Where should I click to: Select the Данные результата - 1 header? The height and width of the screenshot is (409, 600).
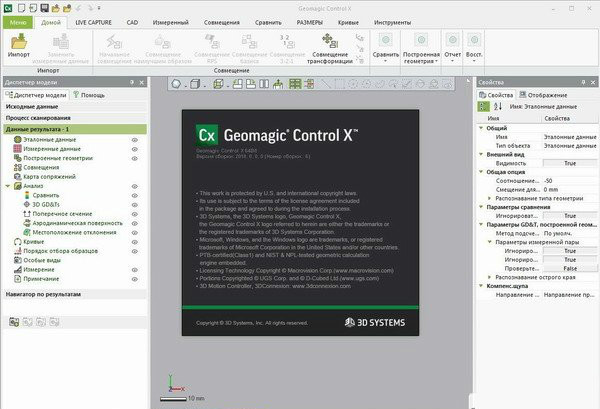(75, 129)
